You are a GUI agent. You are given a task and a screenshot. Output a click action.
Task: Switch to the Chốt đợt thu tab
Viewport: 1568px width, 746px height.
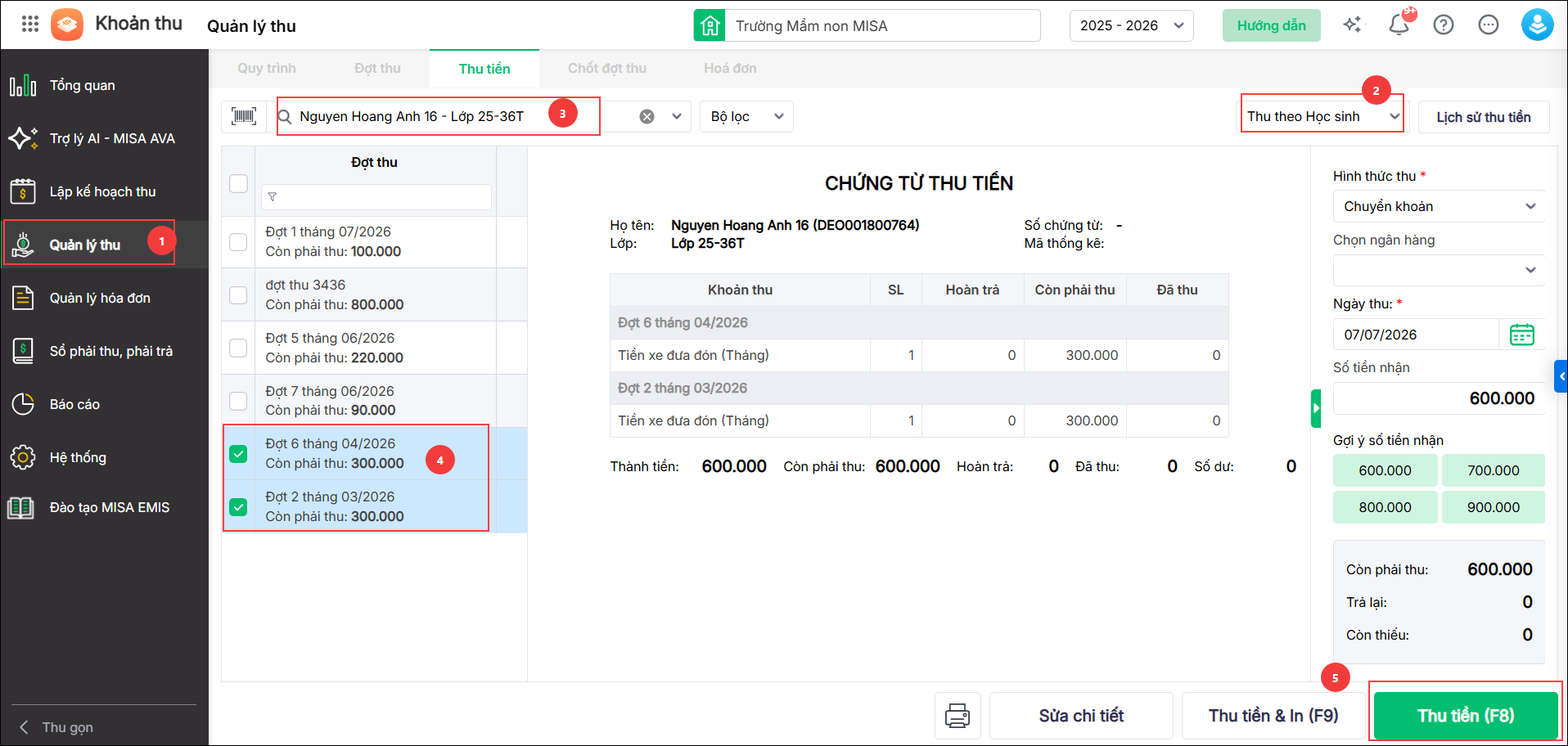pos(607,69)
